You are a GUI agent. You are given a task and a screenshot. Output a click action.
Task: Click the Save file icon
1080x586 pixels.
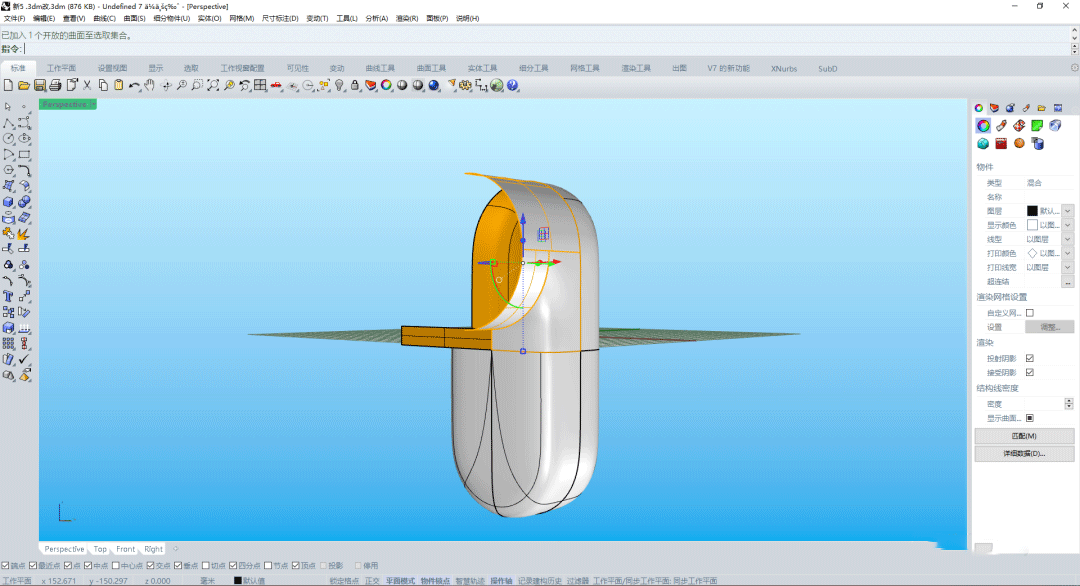pos(40,86)
